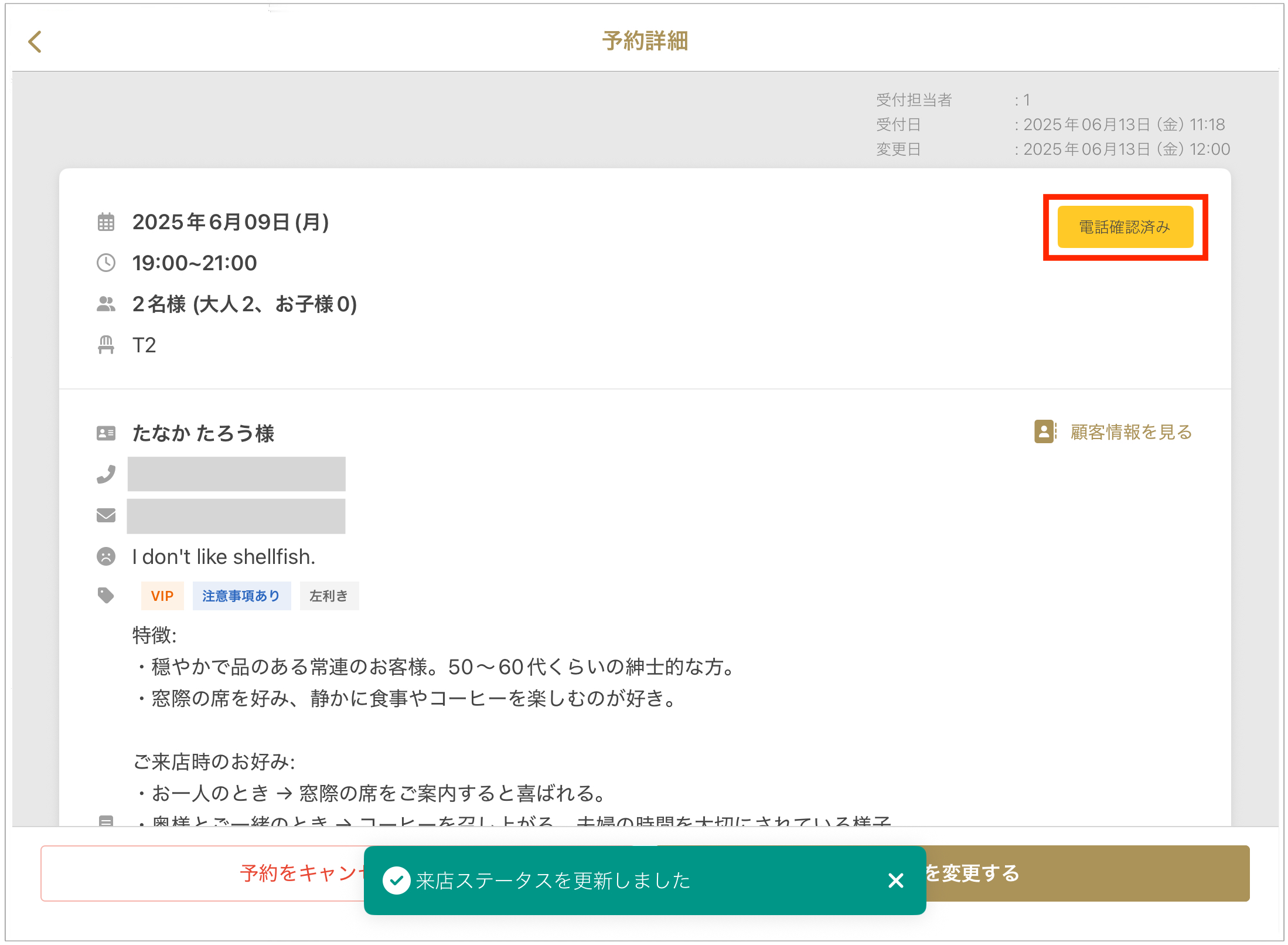
Task: Select the 注意事項あり tag
Action: coord(241,596)
